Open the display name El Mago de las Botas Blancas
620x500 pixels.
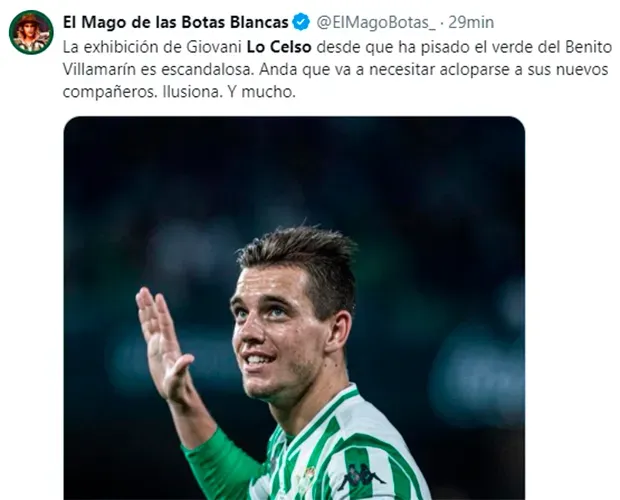point(176,22)
